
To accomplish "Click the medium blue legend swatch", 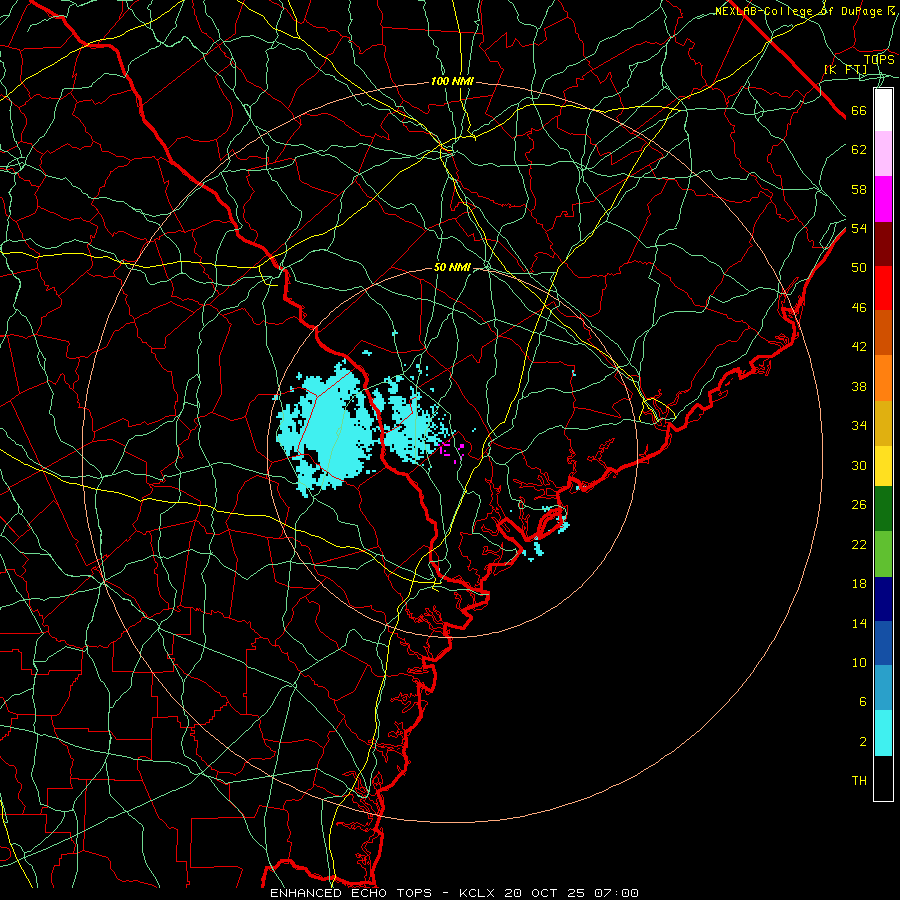I will pos(883,643).
